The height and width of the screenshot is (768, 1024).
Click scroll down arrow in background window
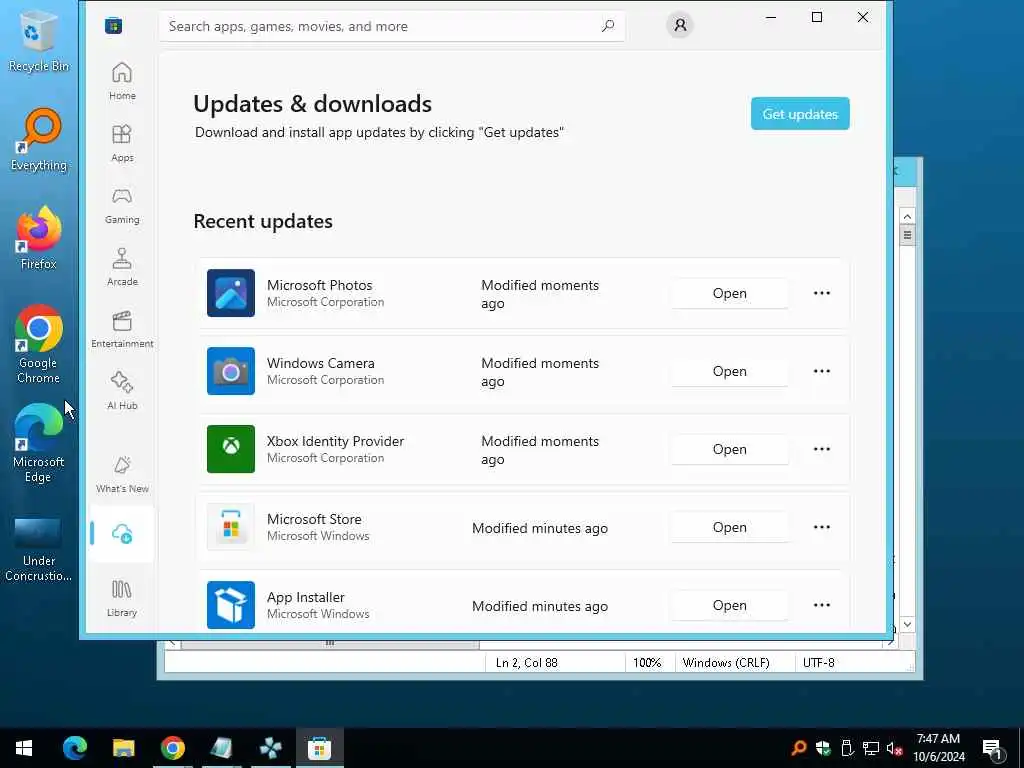(x=907, y=624)
